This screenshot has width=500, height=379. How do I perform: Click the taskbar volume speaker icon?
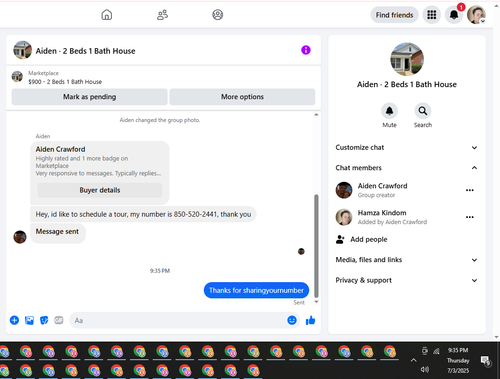425,369
